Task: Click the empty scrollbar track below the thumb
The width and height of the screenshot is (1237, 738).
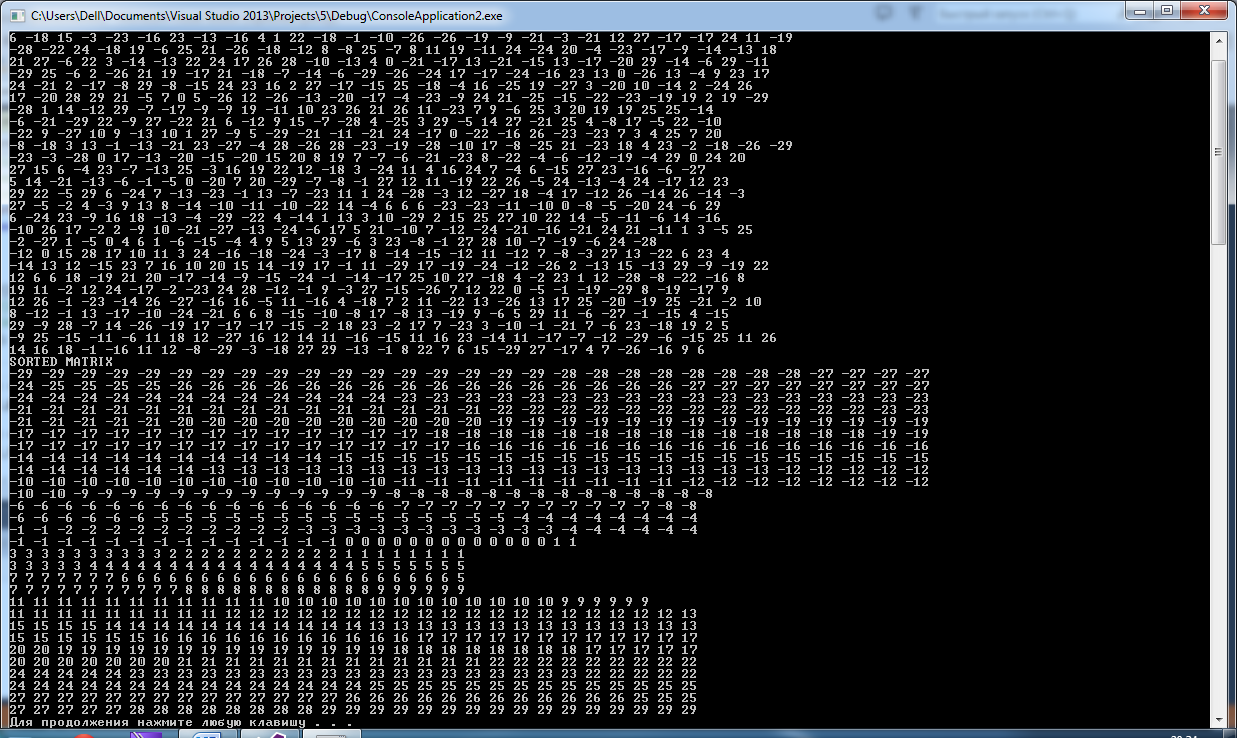Action: point(1218,475)
